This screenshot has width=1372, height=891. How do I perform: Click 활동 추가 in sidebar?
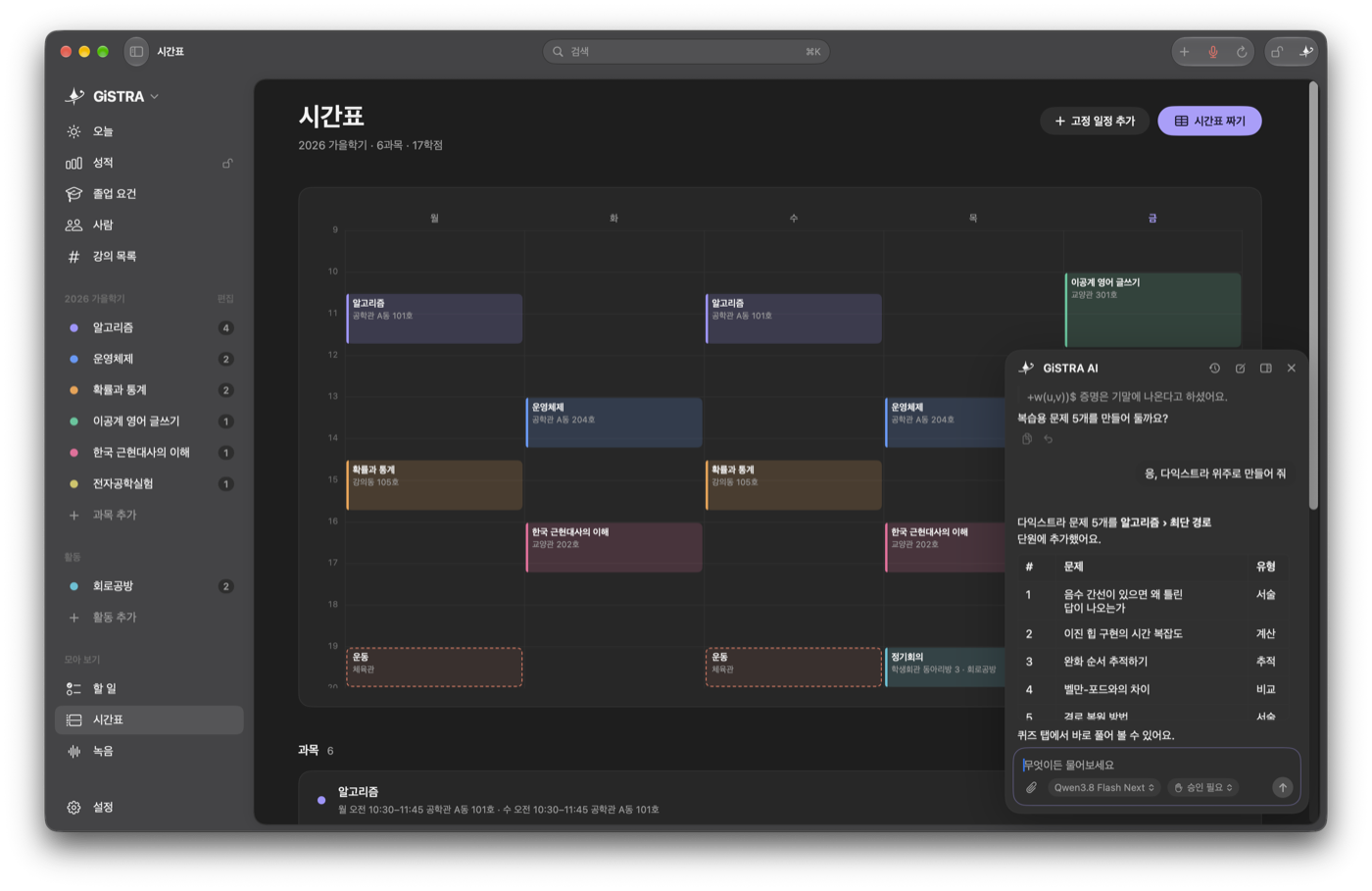[149, 618]
